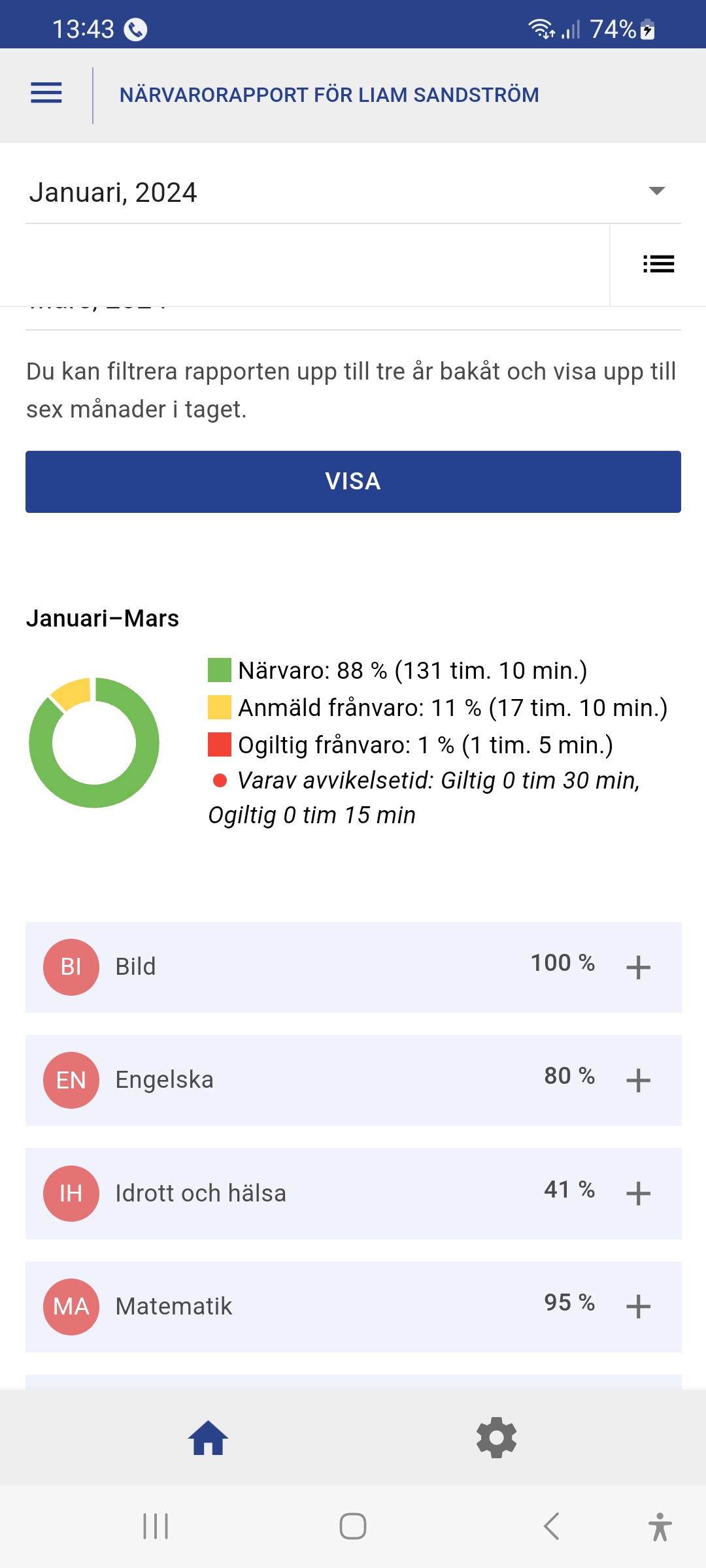
Task: Tap the list view icon
Action: tap(658, 264)
